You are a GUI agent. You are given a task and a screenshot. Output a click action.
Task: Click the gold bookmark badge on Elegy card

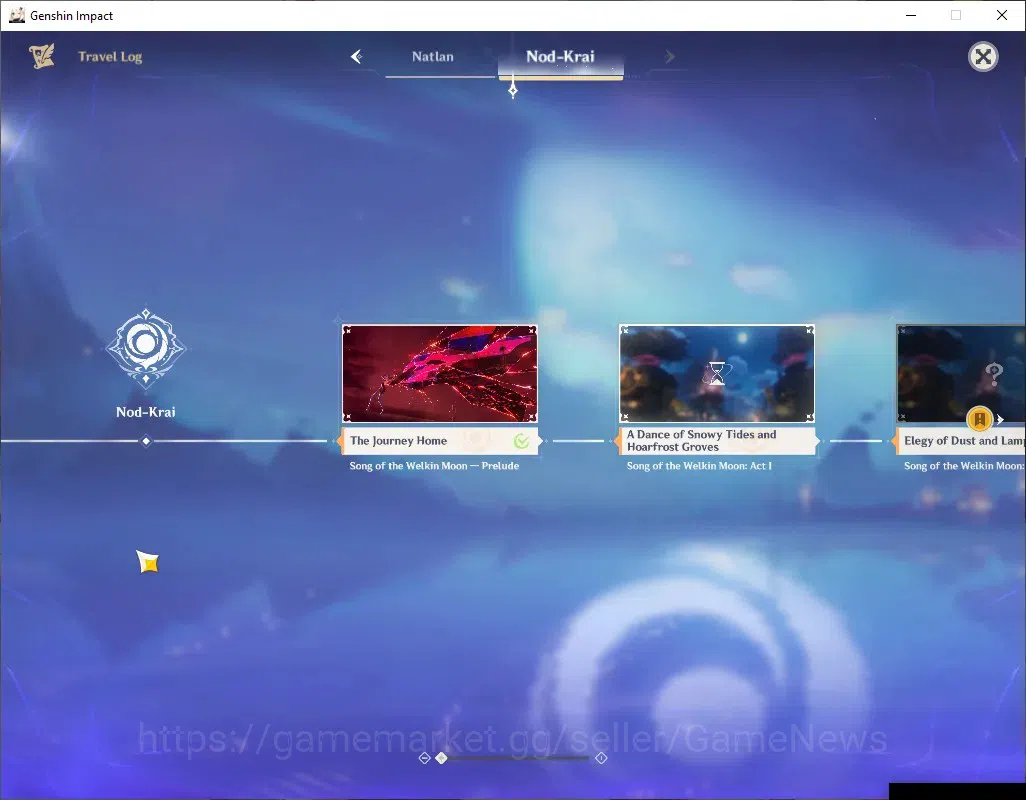[980, 419]
